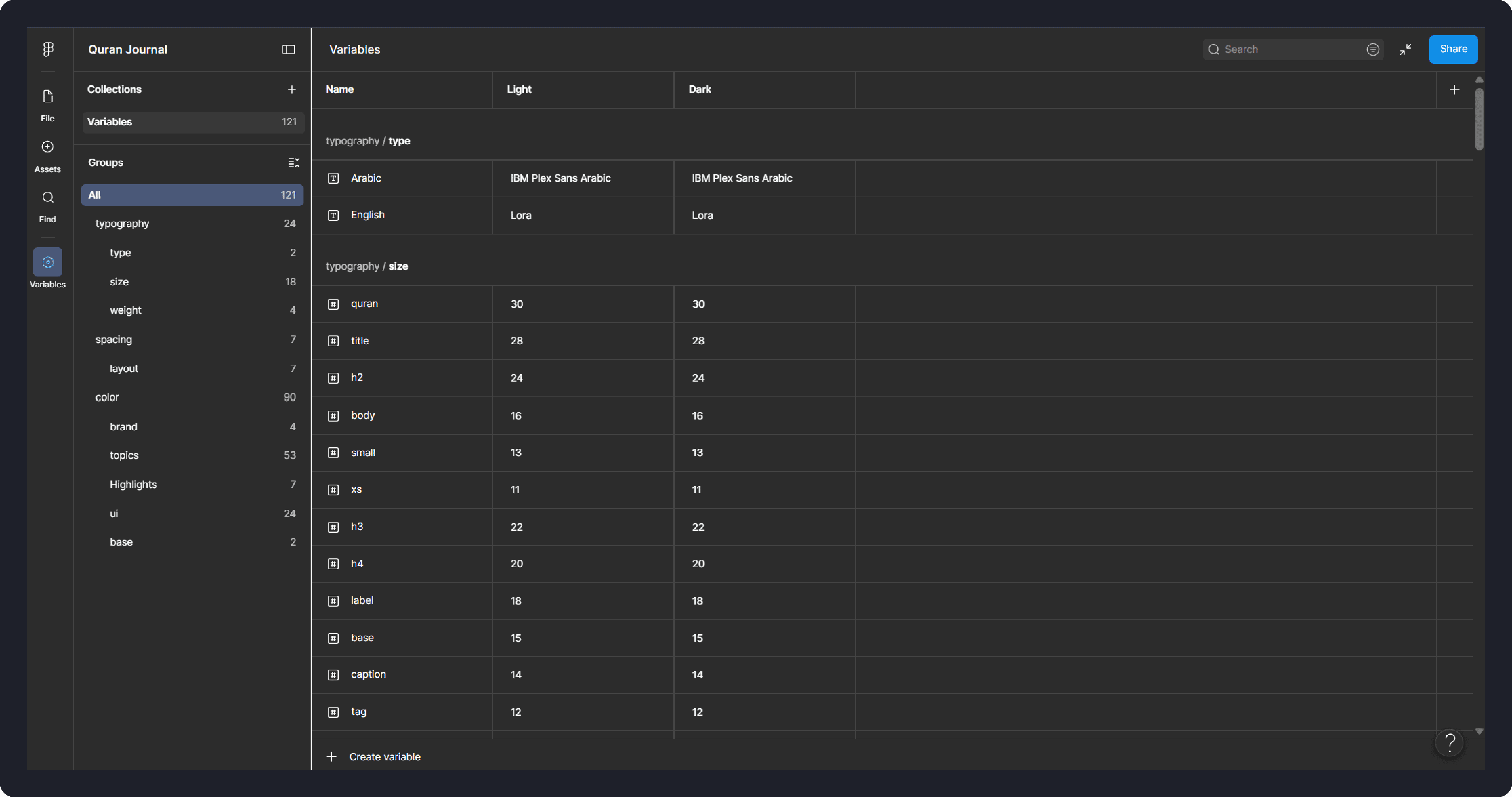Click the Dark mode column header
This screenshot has height=797, width=1512.
point(764,90)
